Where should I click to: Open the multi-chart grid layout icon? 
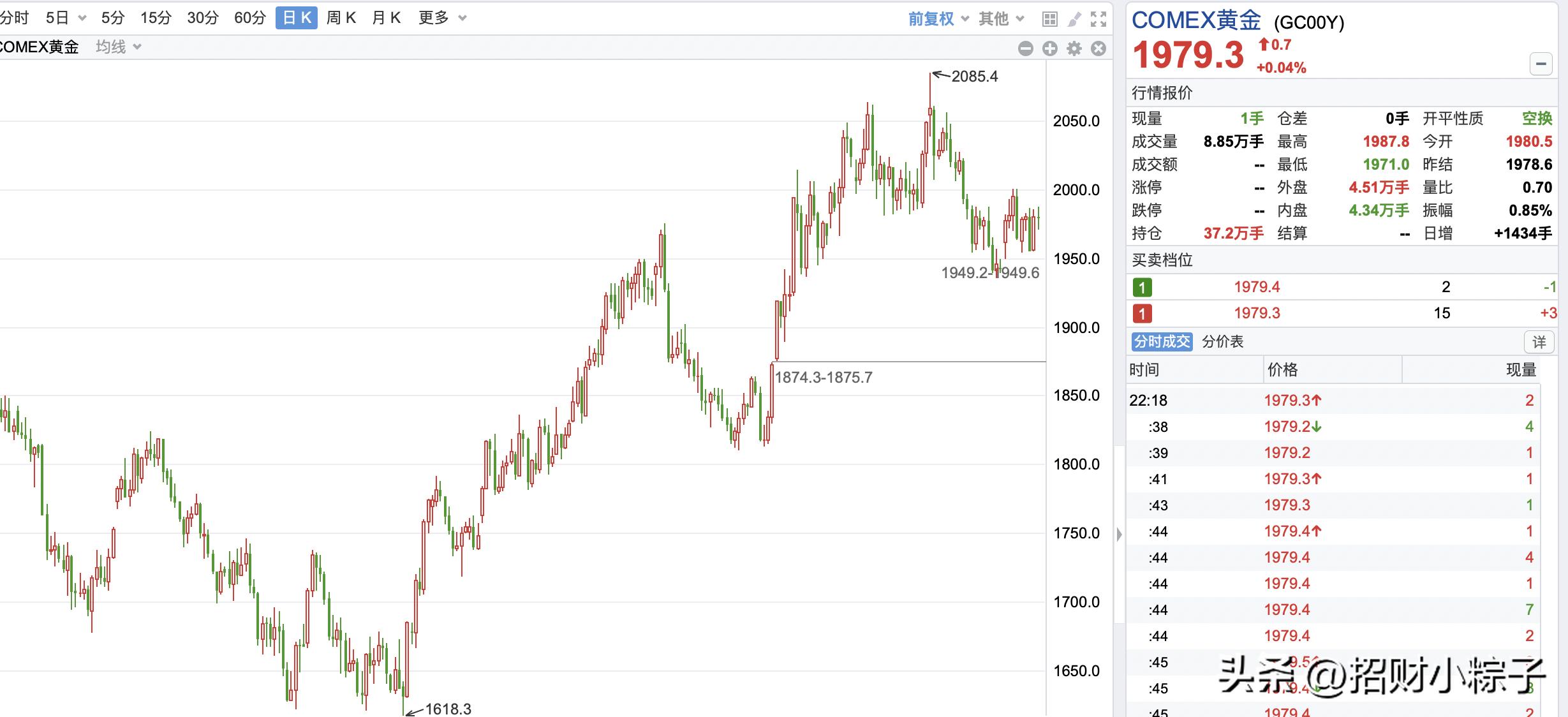click(1049, 19)
